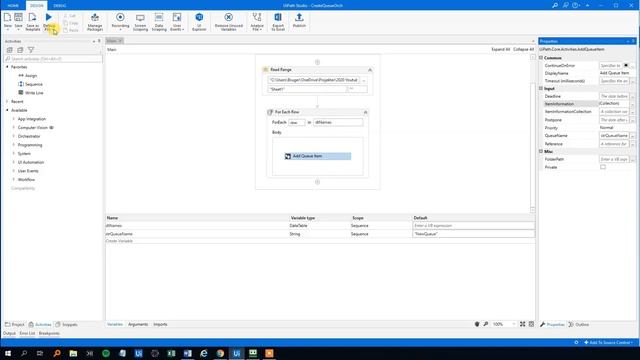Edit the FolderPath property field
This screenshot has height=360, width=640.
(x=614, y=159)
